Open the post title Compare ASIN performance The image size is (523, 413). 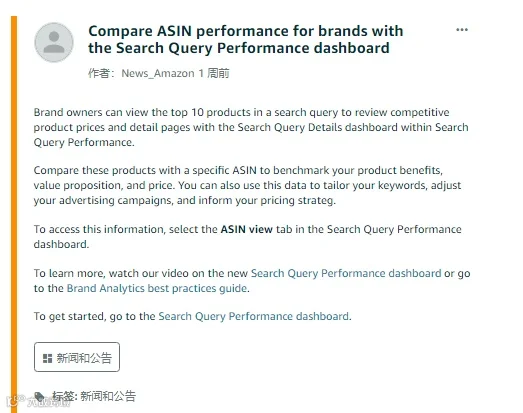pos(246,39)
